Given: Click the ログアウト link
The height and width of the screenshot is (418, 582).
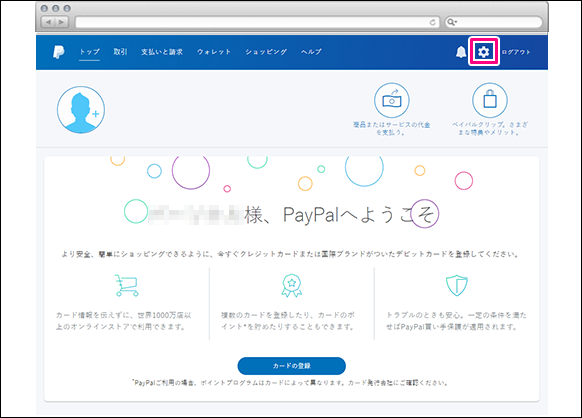Looking at the screenshot, I should tap(516, 52).
